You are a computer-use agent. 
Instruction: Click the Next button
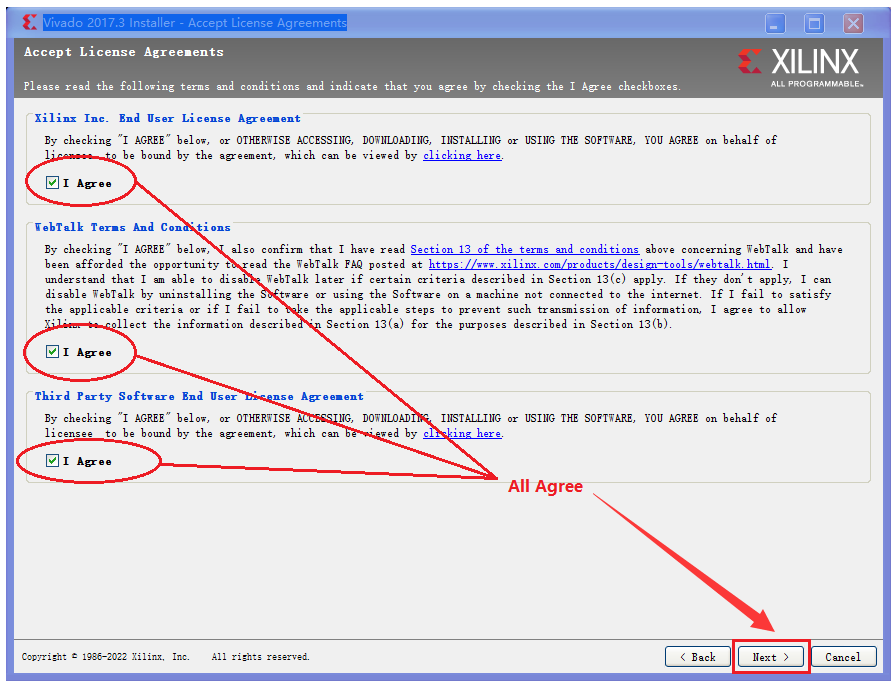pyautogui.click(x=771, y=657)
